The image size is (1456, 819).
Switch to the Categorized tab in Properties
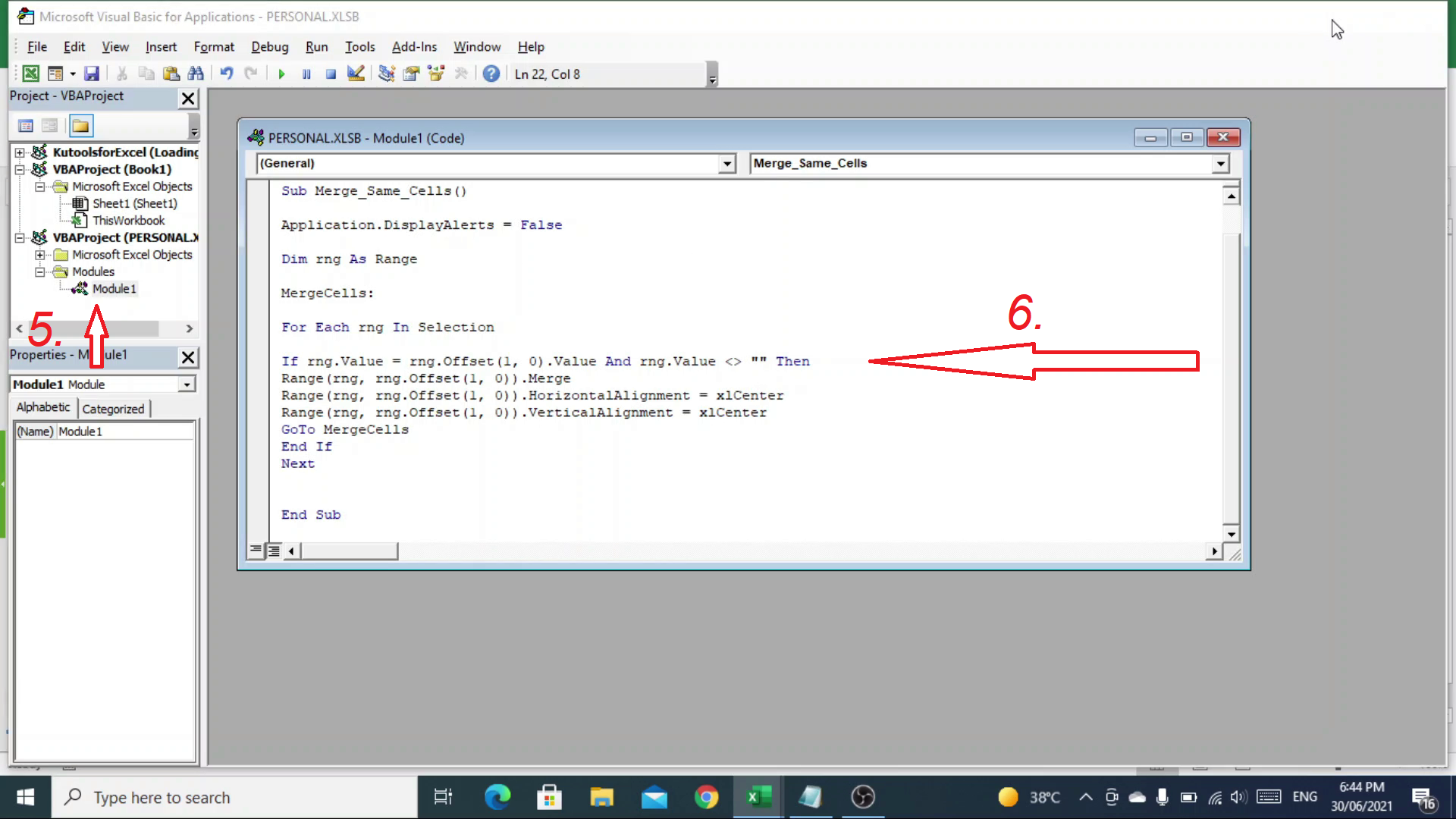click(x=114, y=408)
